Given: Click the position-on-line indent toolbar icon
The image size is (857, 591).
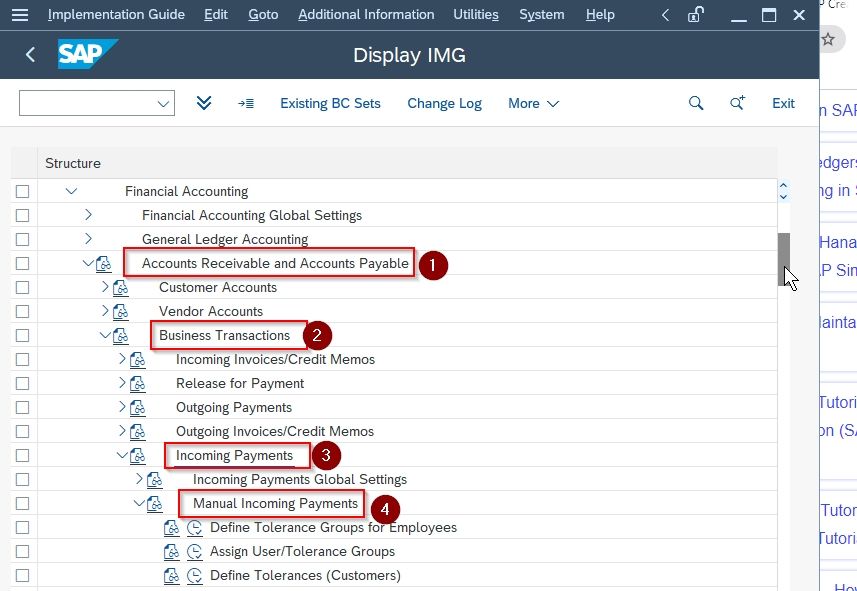Looking at the screenshot, I should click(x=245, y=103).
